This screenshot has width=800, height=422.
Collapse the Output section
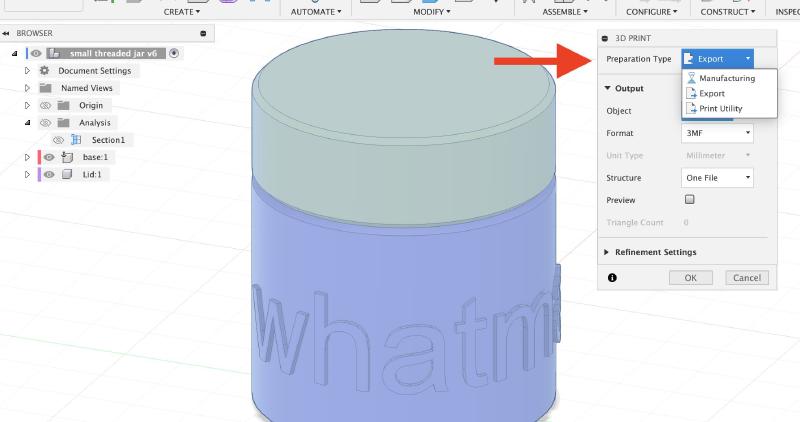(x=607, y=88)
